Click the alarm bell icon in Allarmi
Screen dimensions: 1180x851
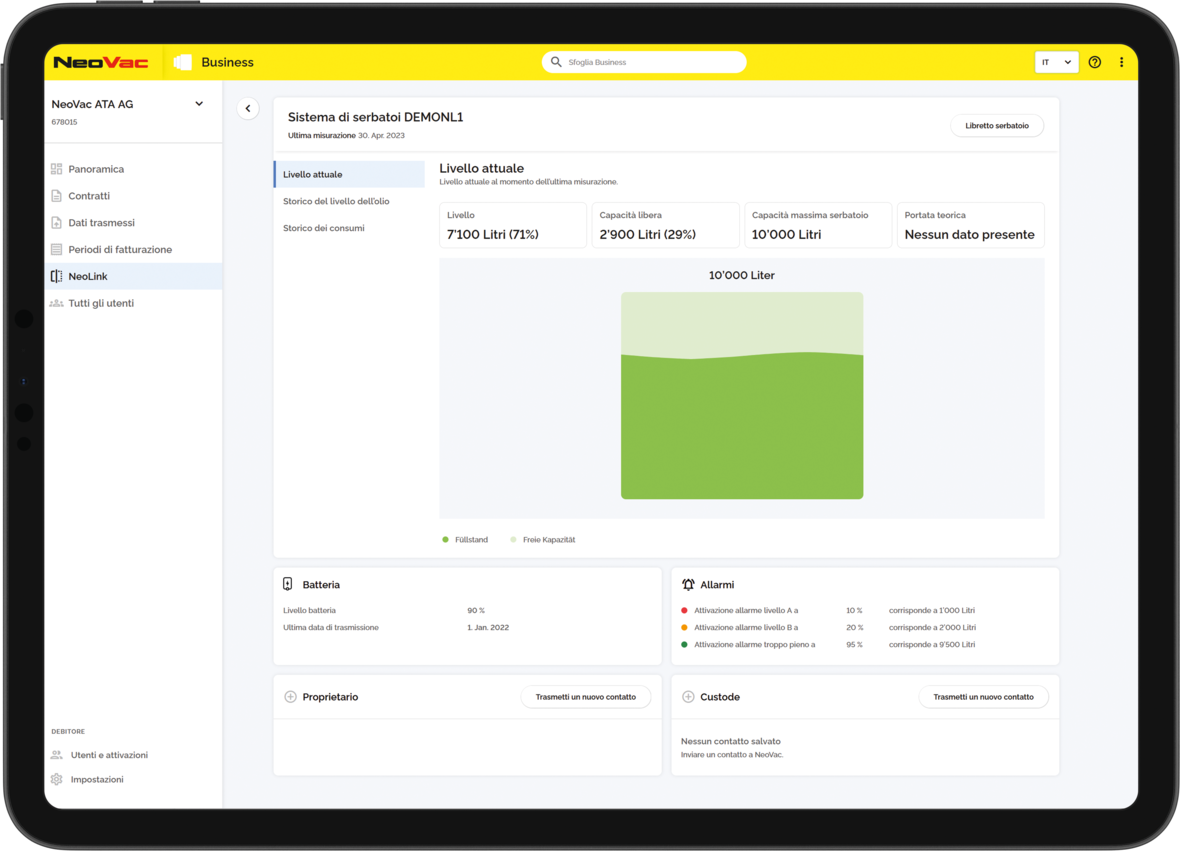[688, 584]
